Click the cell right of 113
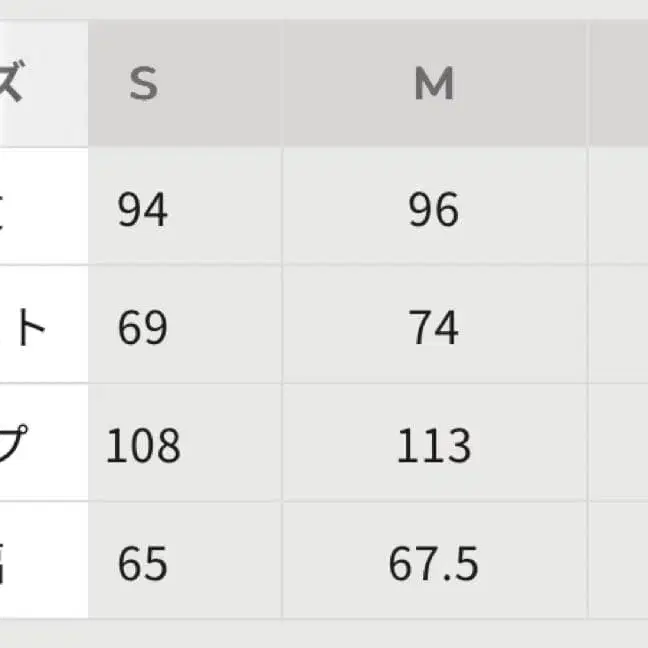This screenshot has width=648, height=648. point(620,446)
